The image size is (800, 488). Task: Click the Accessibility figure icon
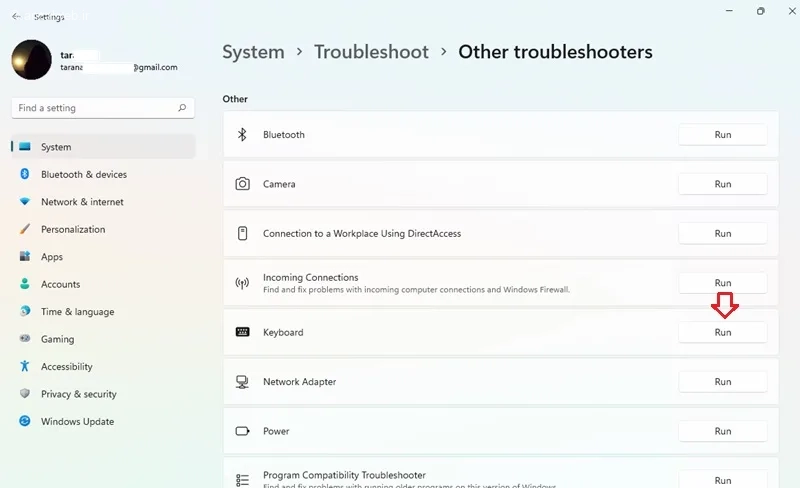click(24, 365)
